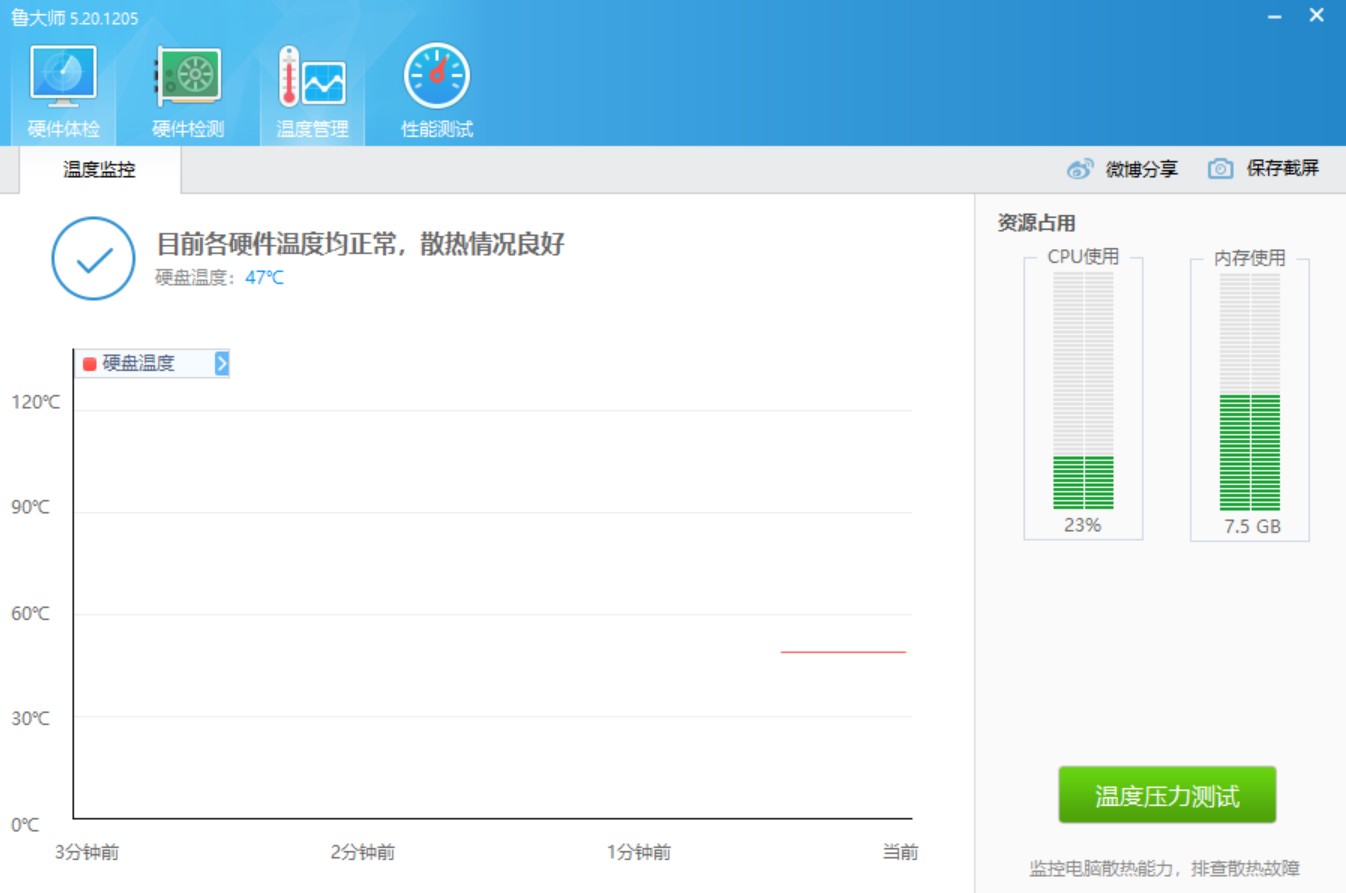Start the 温度压力测试 button
The image size is (1346, 893).
tap(1167, 796)
